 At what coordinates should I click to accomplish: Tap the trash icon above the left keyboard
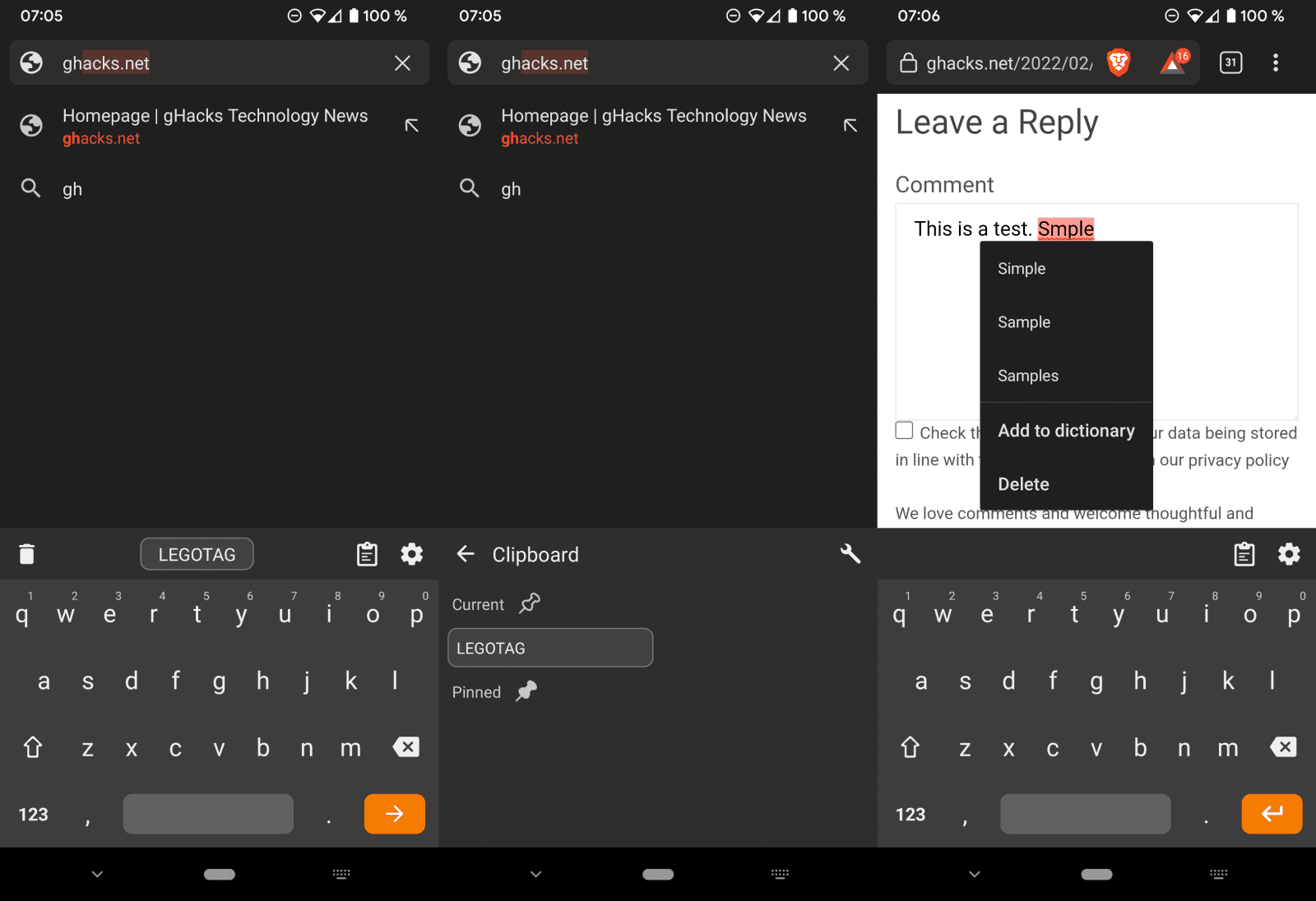pyautogui.click(x=27, y=555)
